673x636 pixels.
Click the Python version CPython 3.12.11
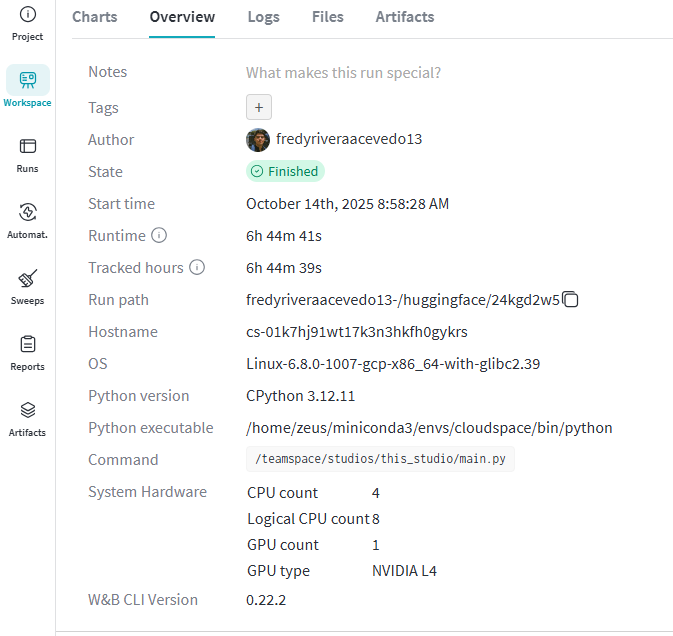(x=300, y=396)
